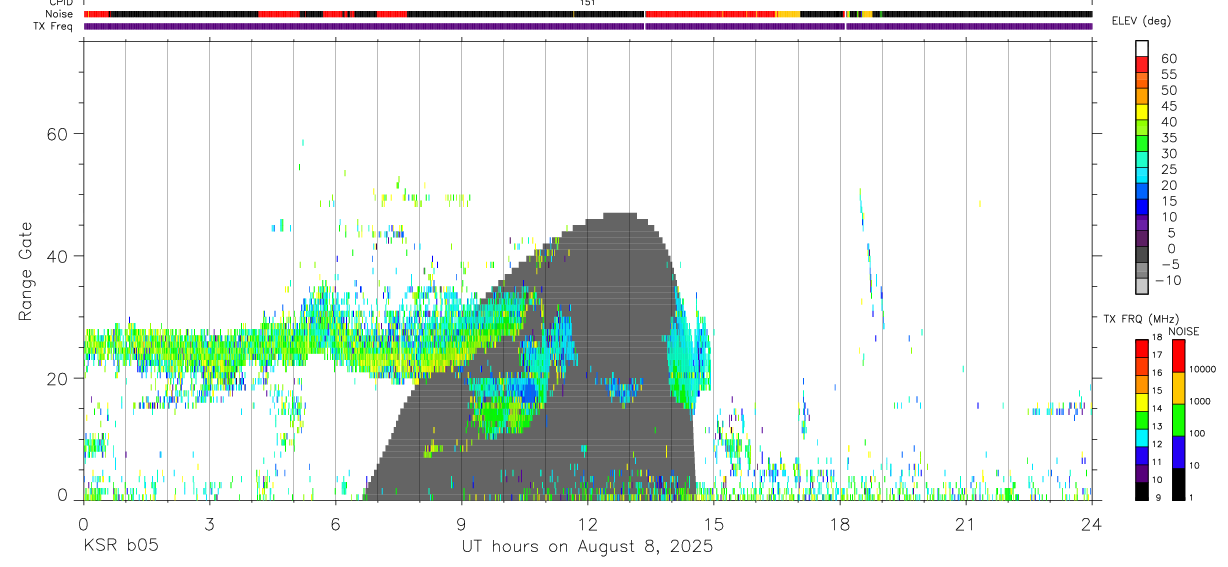Click the 'TX Freq' row label at top left
This screenshot has width=1228, height=567.
click(55, 25)
